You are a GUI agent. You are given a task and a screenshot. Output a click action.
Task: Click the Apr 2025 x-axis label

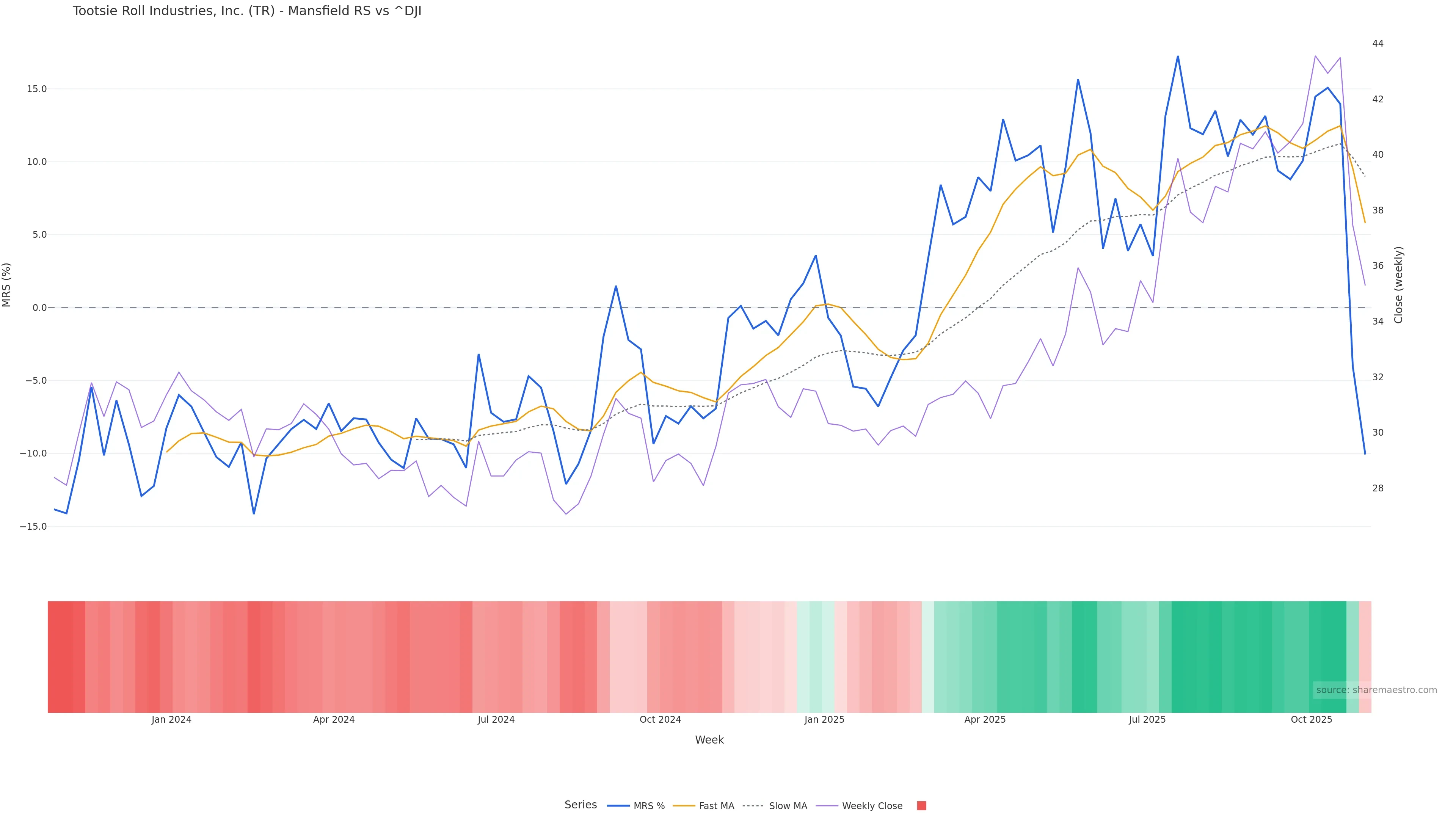point(985,720)
